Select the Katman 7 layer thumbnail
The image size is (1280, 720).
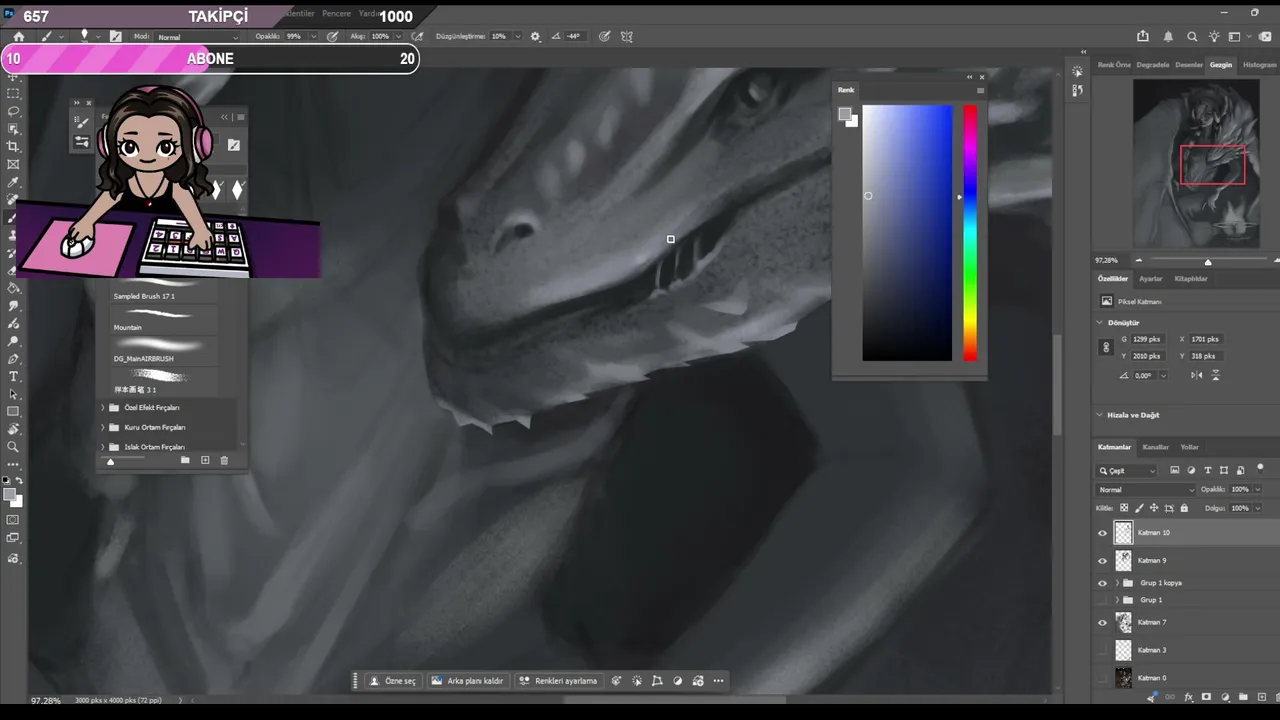click(x=1123, y=622)
